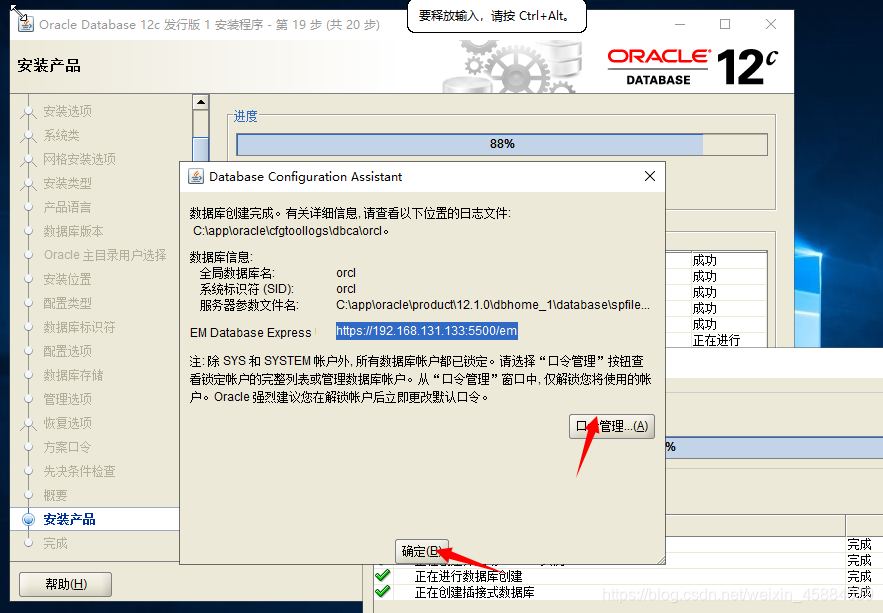Select the 先决条件检查 step in the sidebar

click(x=79, y=471)
